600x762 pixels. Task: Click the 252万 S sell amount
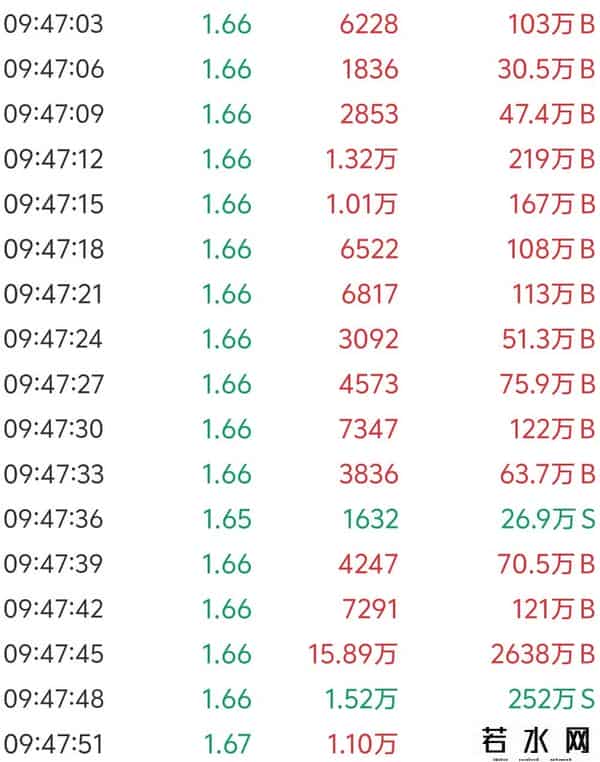point(552,698)
